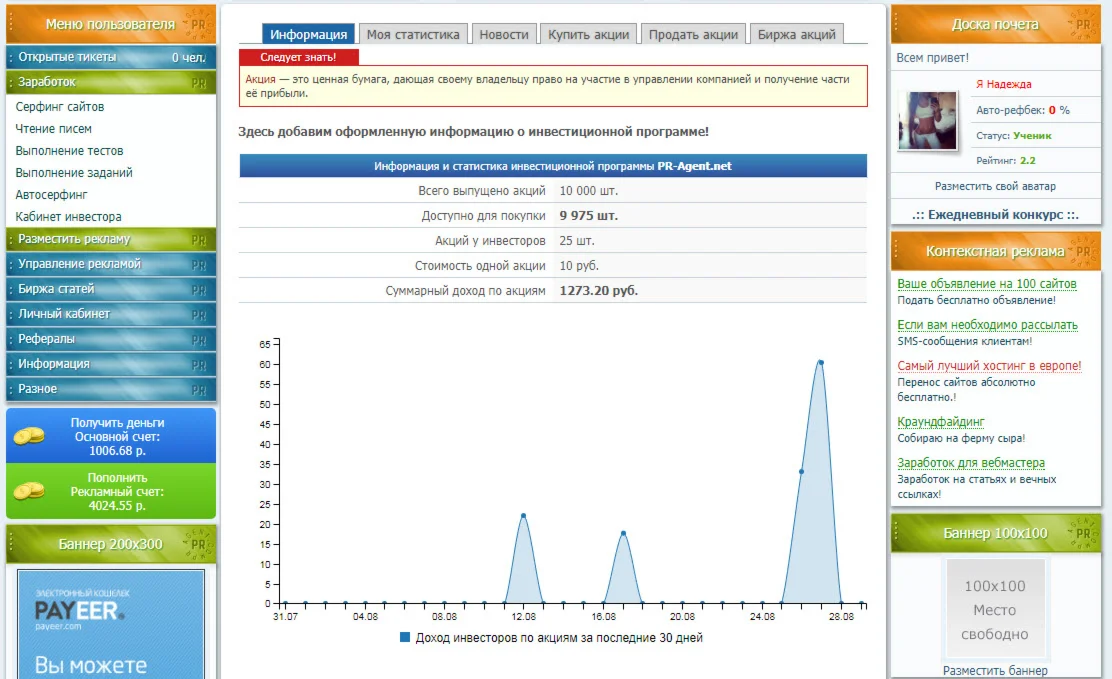Click the 9 975 шт. value
Image resolution: width=1112 pixels, height=679 pixels.
(x=589, y=216)
